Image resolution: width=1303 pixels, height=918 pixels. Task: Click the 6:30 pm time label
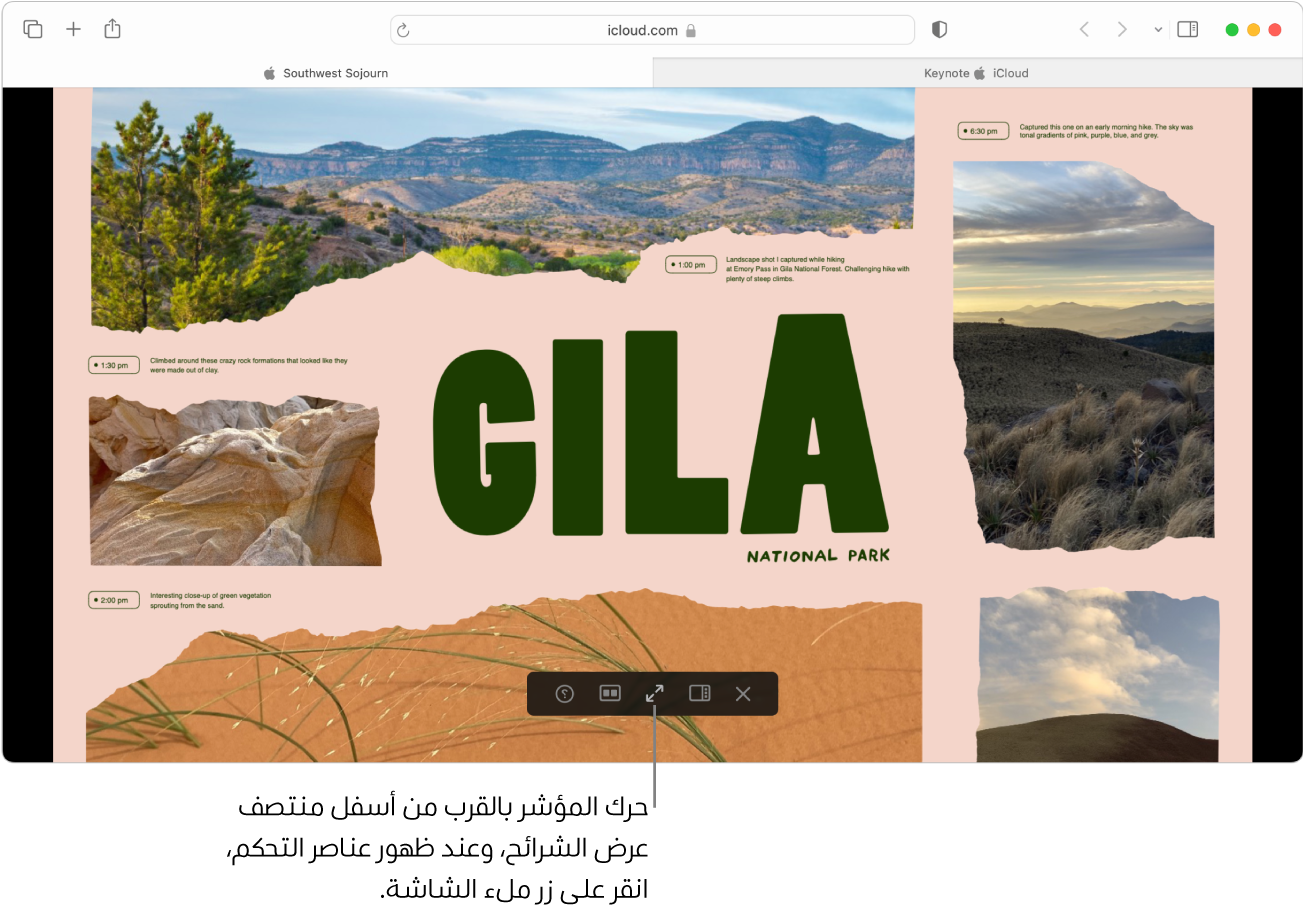983,131
